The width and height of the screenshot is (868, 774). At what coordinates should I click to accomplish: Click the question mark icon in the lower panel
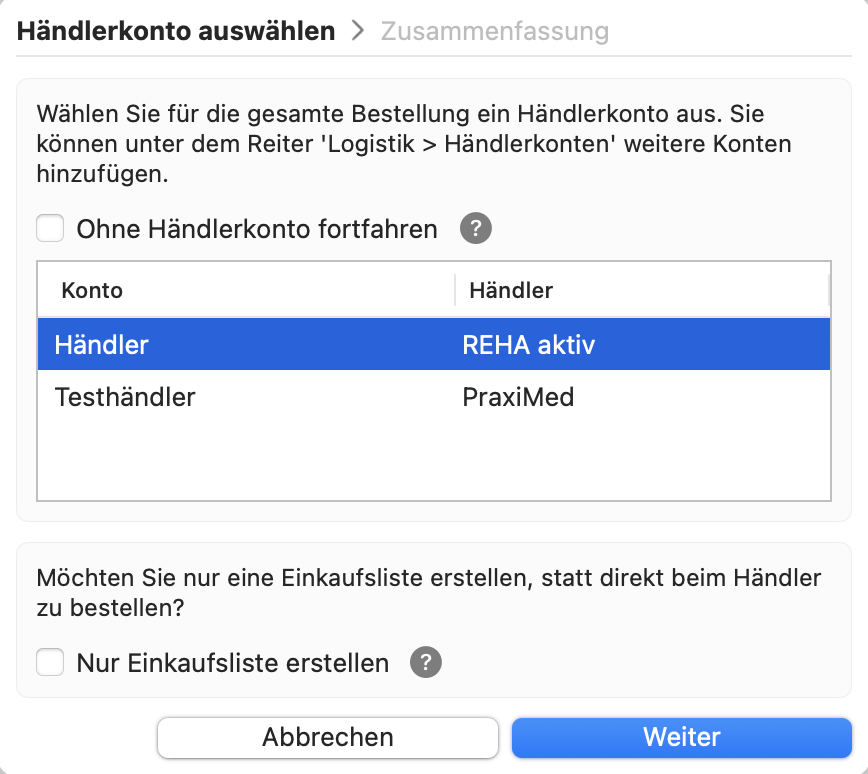tap(424, 662)
